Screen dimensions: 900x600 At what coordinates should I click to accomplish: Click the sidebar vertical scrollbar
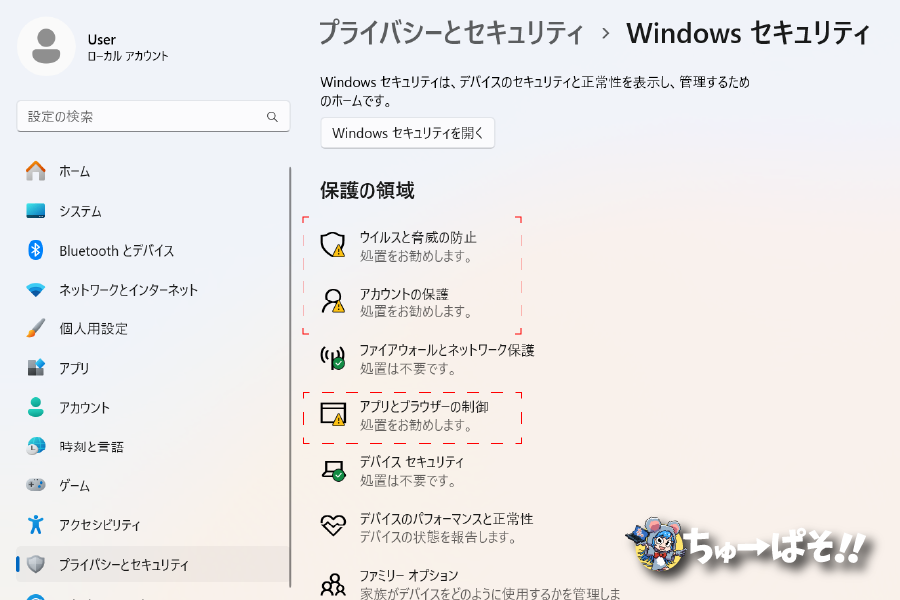pos(290,377)
